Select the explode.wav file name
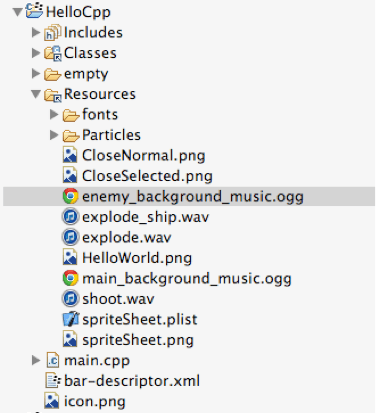The height and width of the screenshot is (414, 376). [x=127, y=238]
